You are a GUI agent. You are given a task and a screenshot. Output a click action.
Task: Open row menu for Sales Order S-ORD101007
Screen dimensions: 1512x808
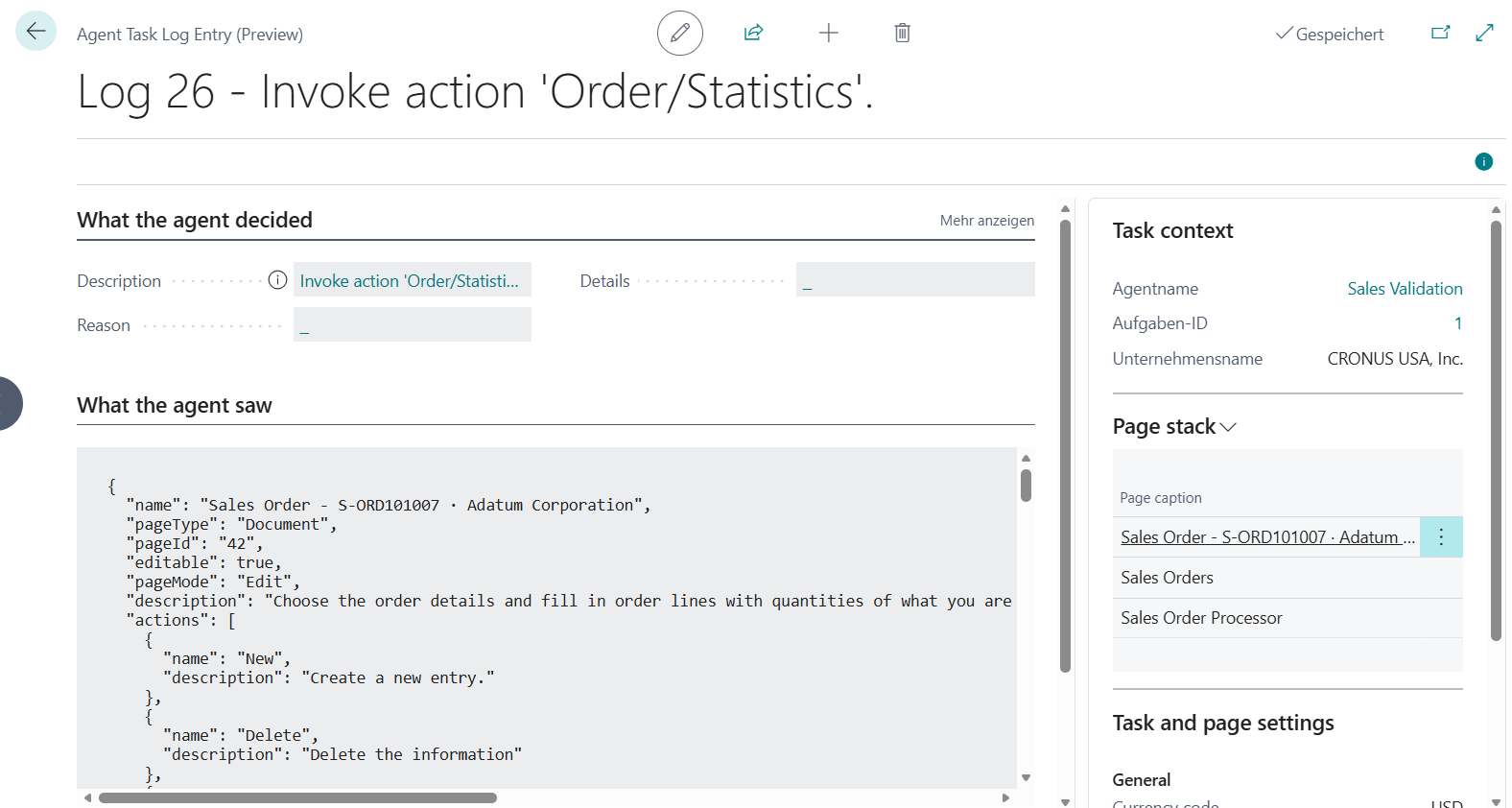coord(1441,537)
